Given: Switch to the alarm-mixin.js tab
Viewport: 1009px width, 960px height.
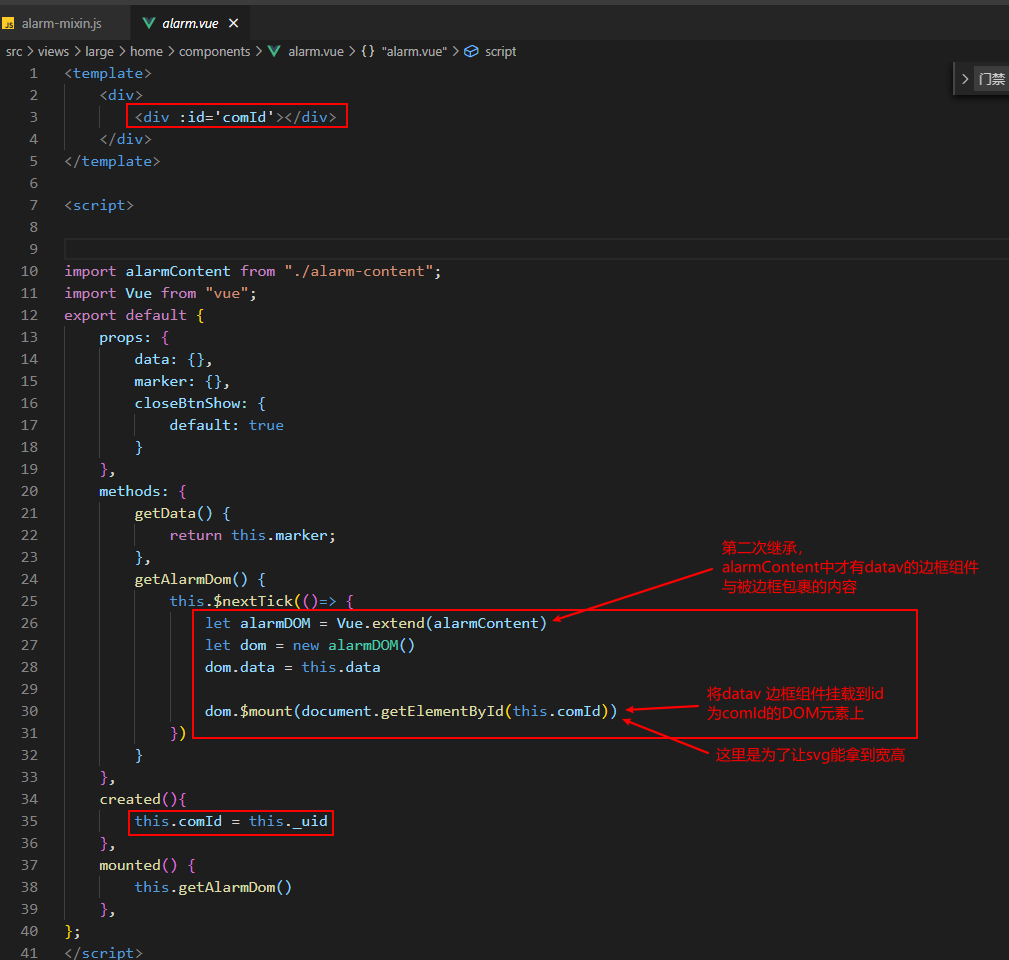Looking at the screenshot, I should [62, 23].
